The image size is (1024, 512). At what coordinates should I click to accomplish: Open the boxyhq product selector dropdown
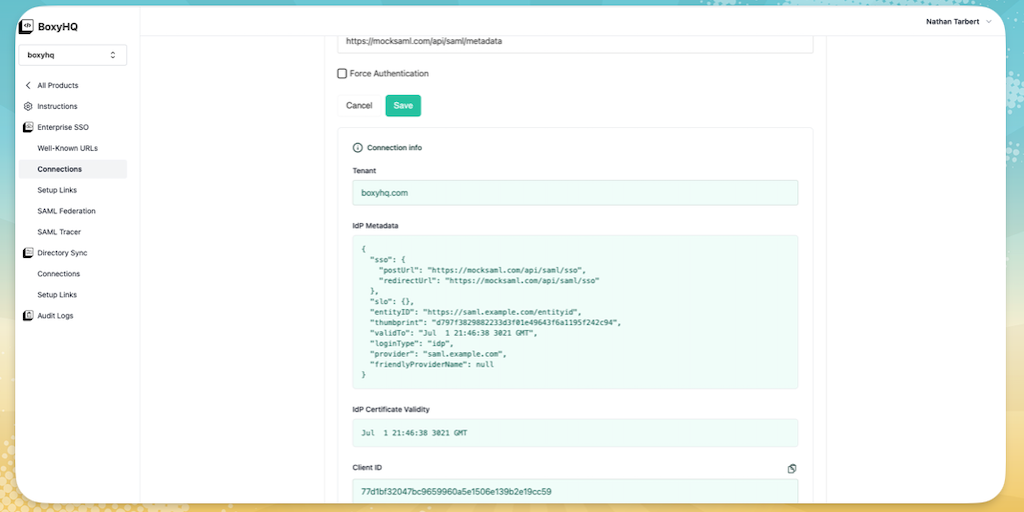(x=72, y=55)
